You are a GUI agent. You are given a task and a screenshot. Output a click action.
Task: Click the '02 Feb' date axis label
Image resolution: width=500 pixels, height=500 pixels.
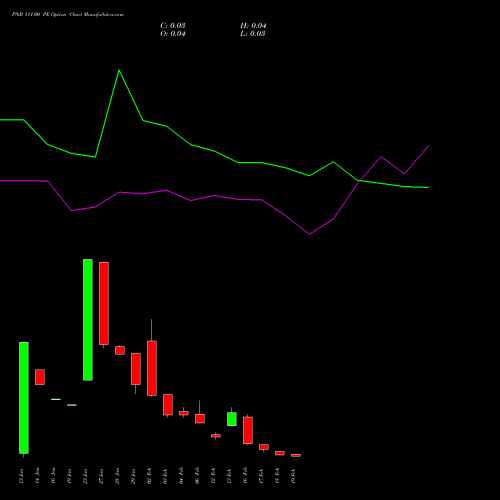point(150,476)
